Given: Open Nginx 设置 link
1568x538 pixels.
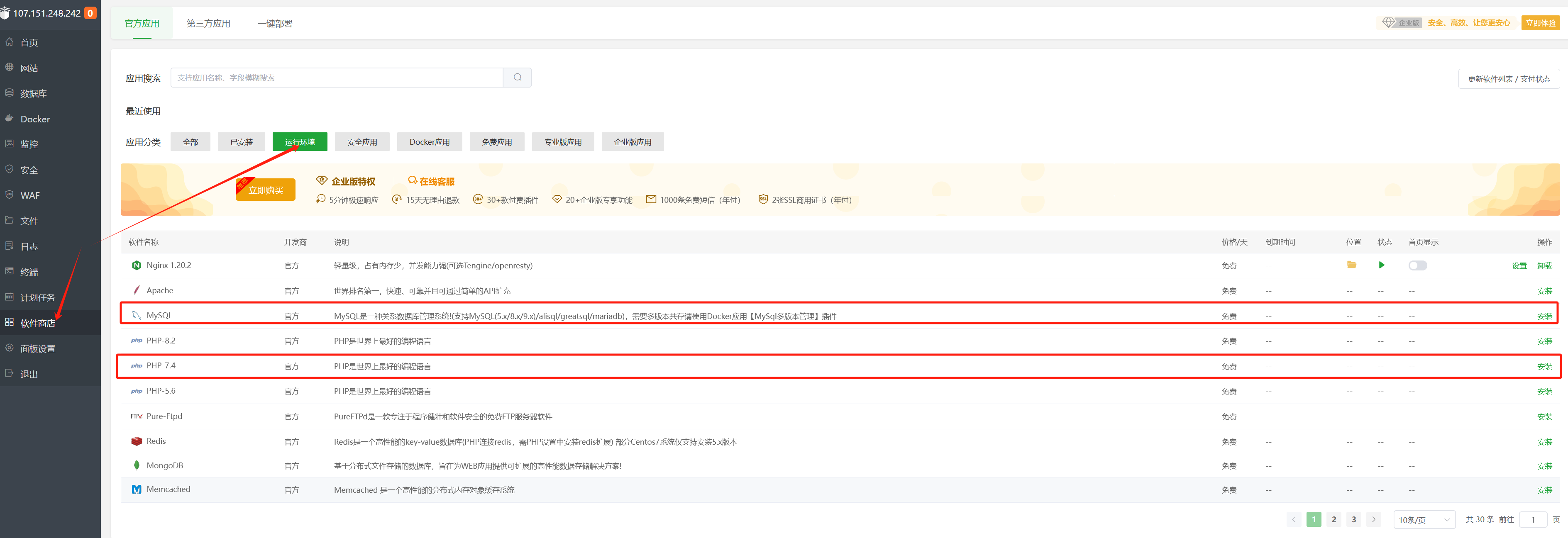Looking at the screenshot, I should 1519,265.
